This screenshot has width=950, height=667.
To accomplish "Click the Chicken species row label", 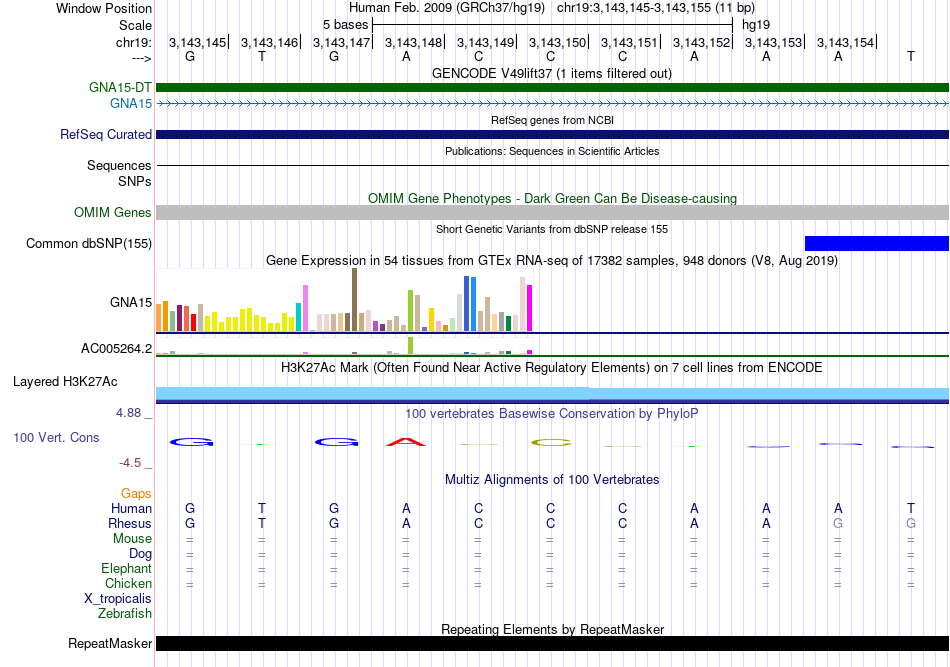I will (x=128, y=583).
